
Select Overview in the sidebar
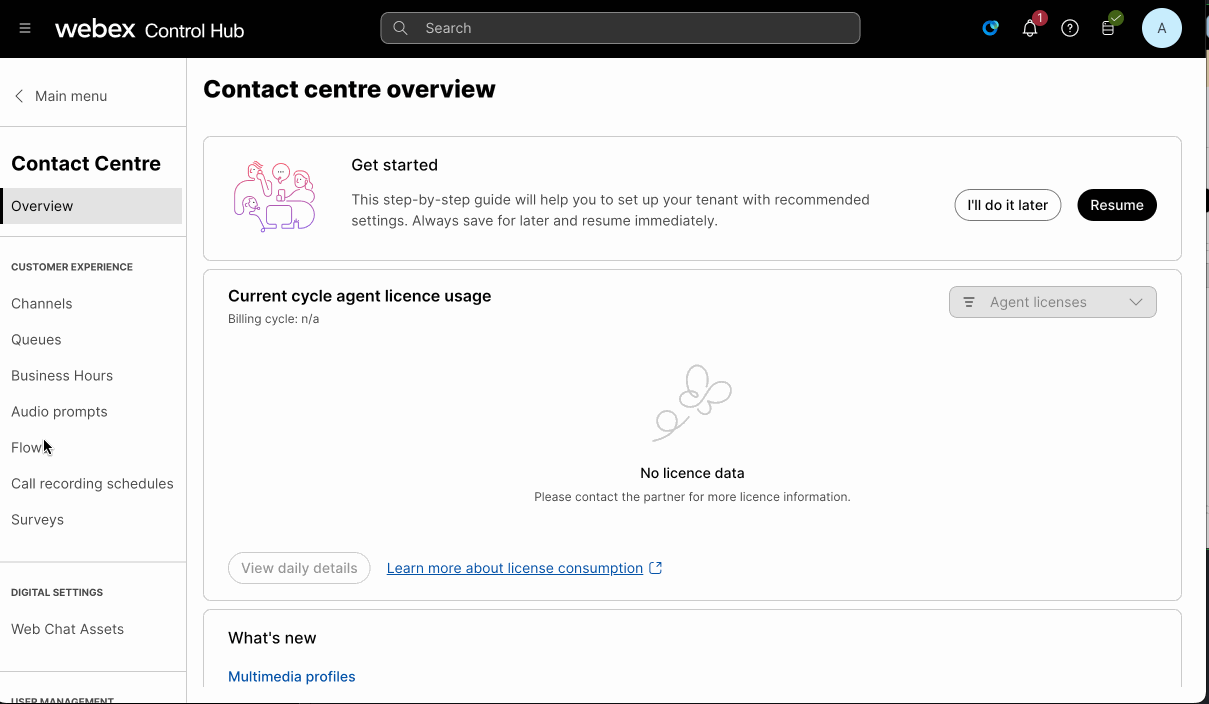tap(42, 206)
